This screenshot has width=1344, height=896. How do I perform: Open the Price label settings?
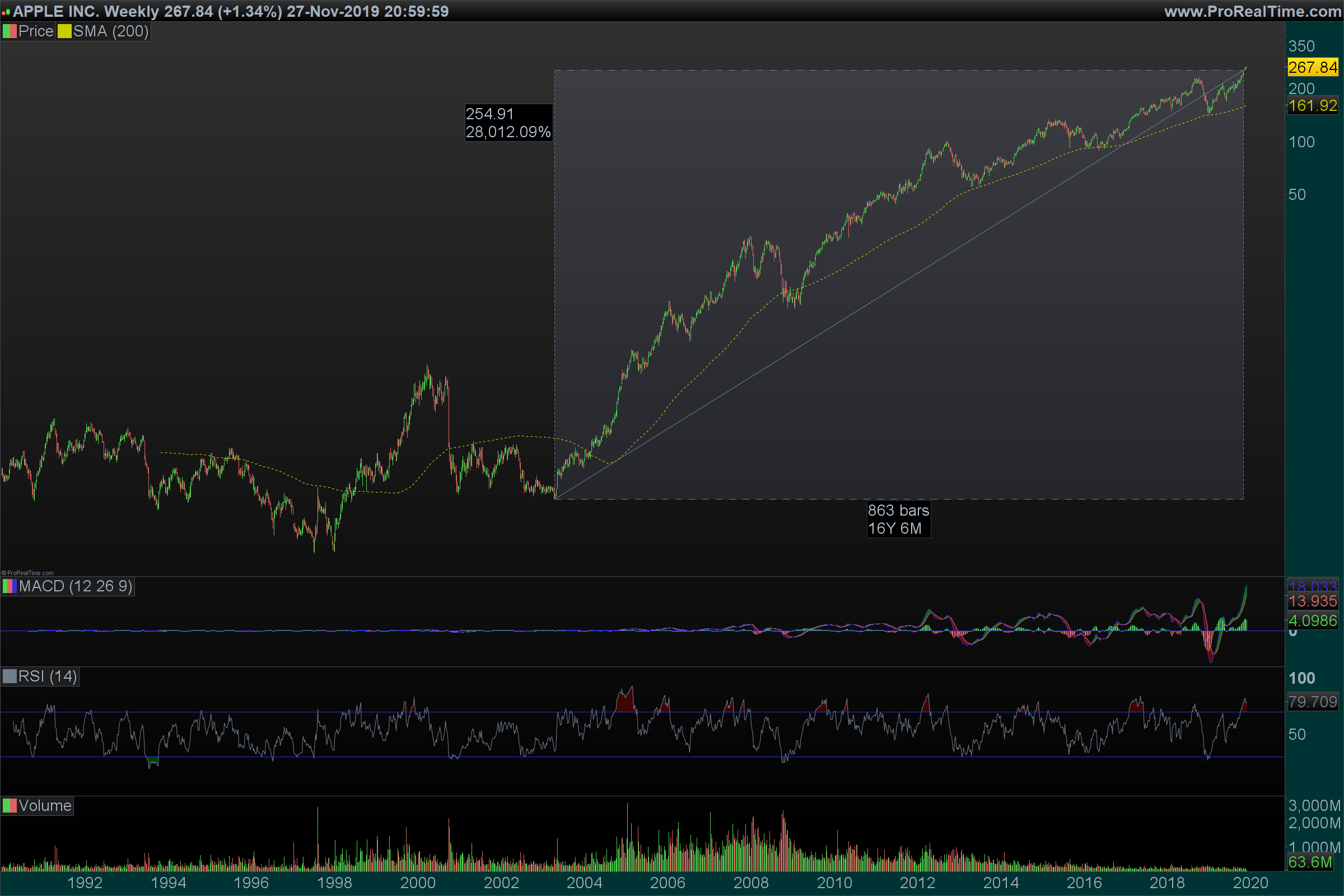click(35, 31)
